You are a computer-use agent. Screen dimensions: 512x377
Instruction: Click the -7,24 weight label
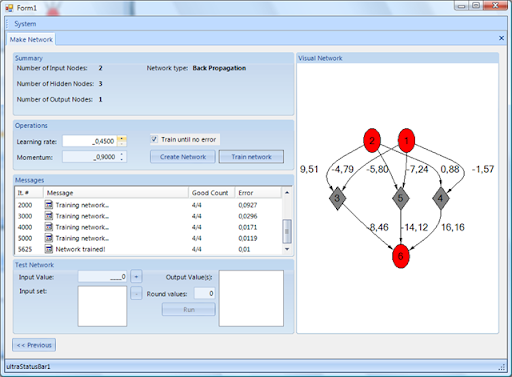417,169
